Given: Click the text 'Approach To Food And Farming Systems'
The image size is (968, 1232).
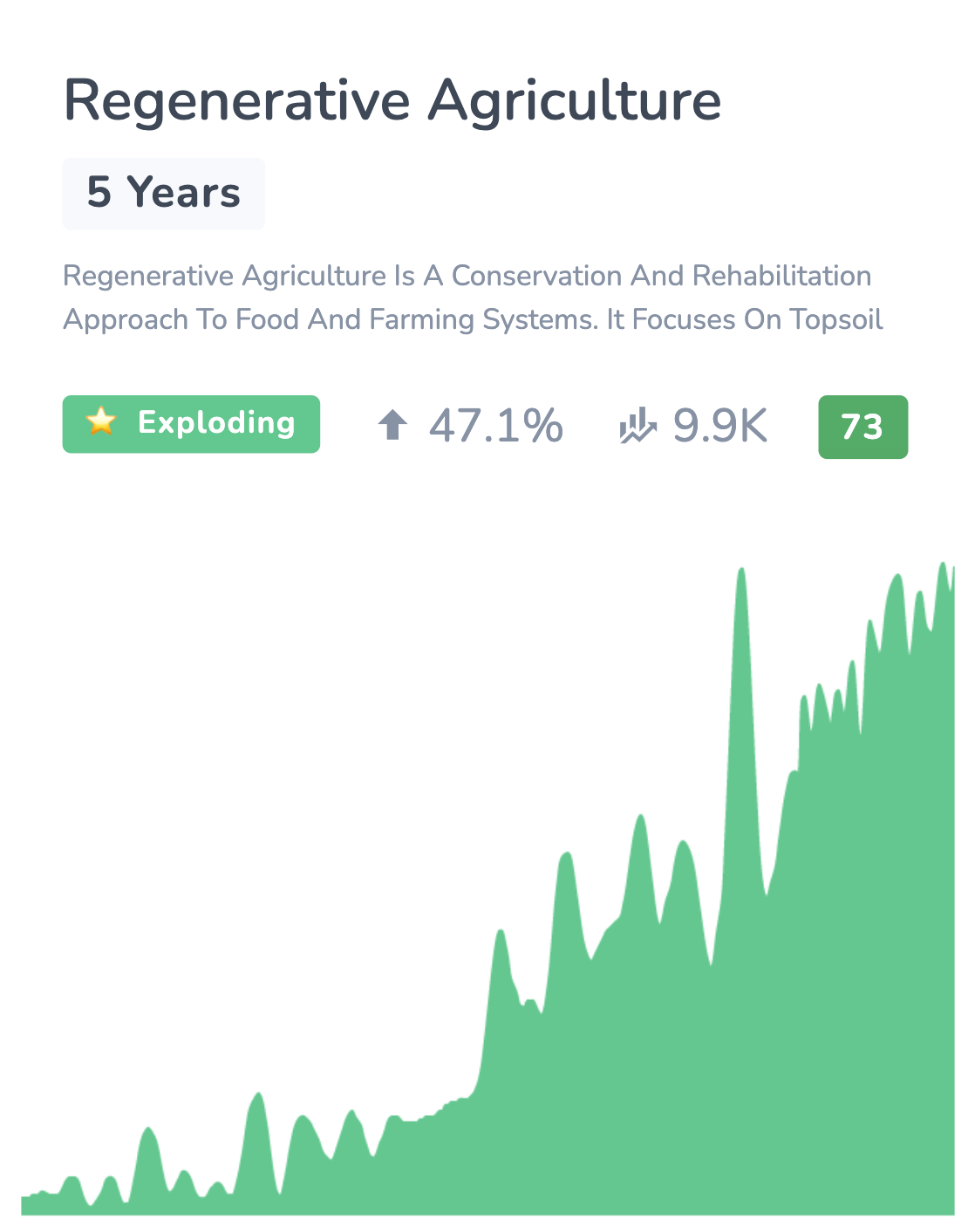Looking at the screenshot, I should point(331,320).
